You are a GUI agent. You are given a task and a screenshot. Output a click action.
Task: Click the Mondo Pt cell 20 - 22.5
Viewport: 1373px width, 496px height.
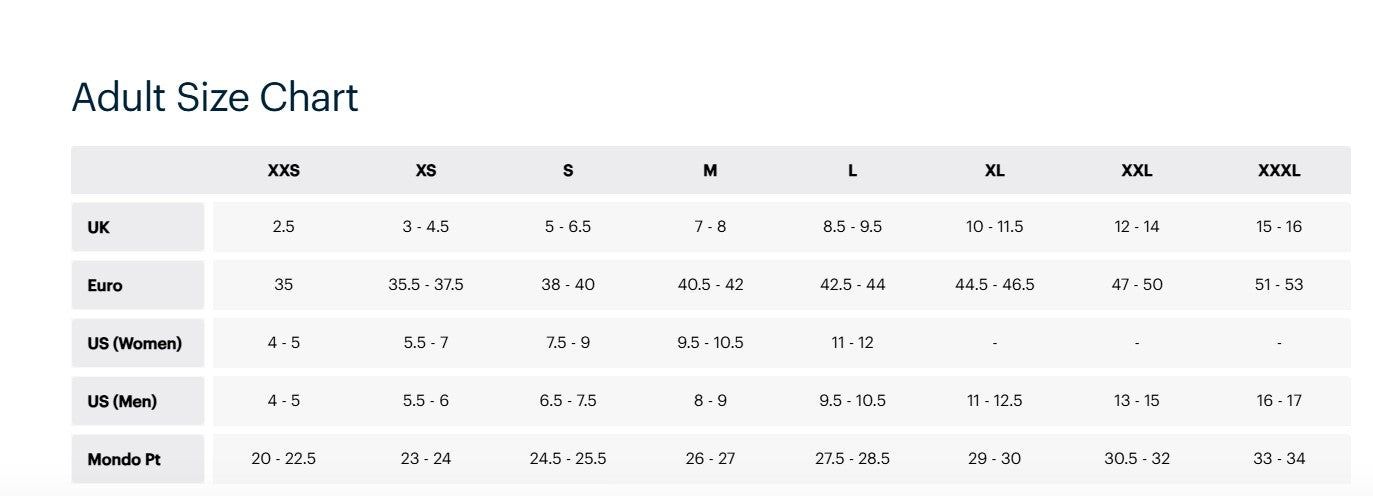pyautogui.click(x=284, y=459)
